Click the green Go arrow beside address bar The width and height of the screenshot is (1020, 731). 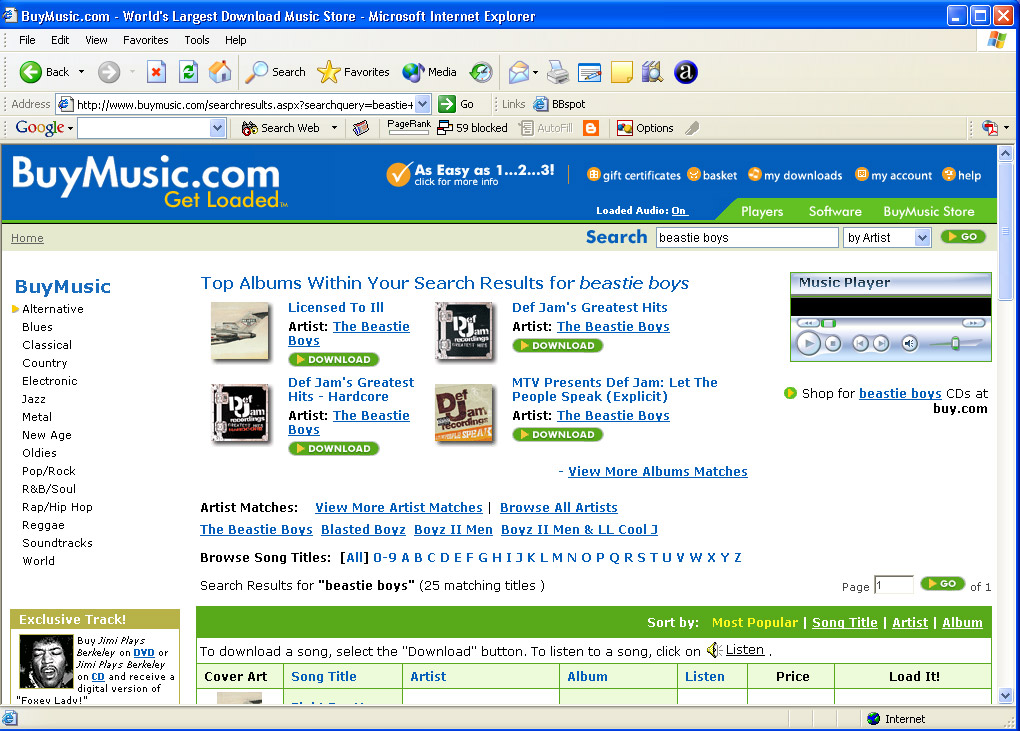[447, 104]
